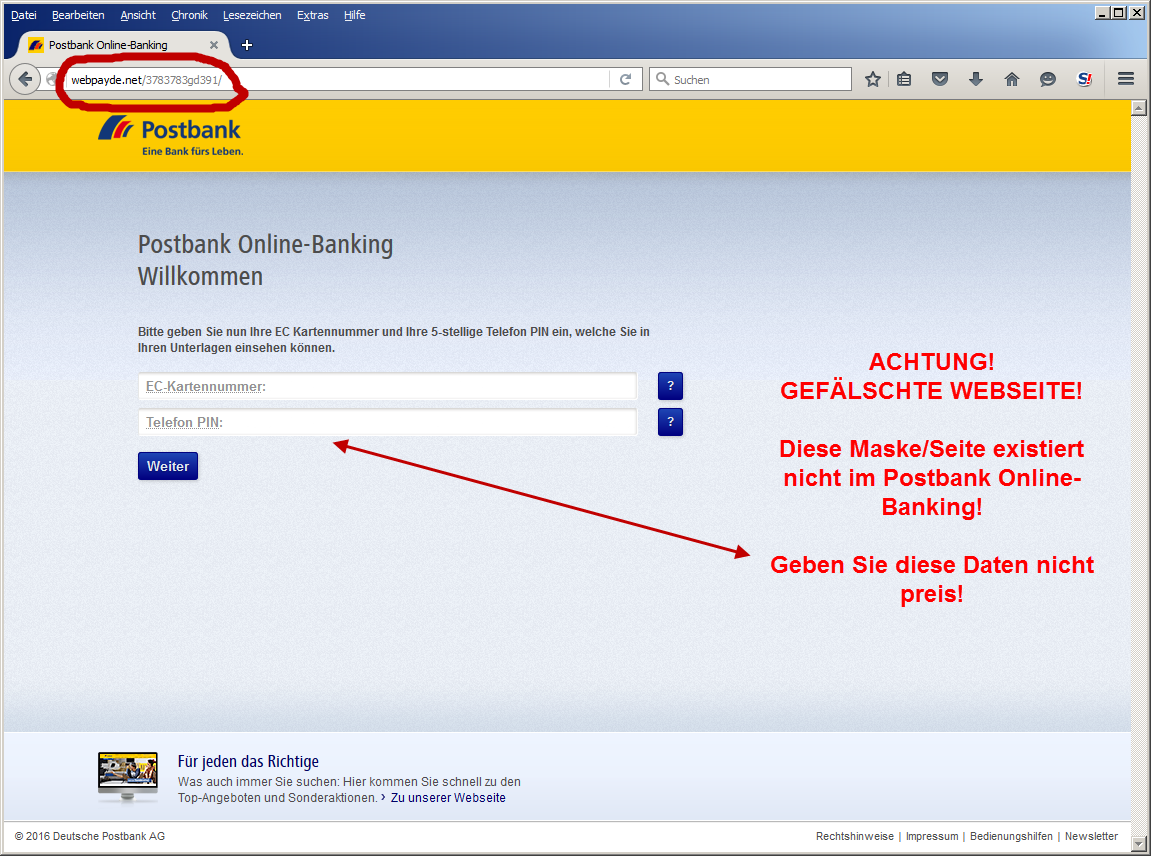1151x856 pixels.
Task: Click the browser back arrow button
Action: (25, 79)
